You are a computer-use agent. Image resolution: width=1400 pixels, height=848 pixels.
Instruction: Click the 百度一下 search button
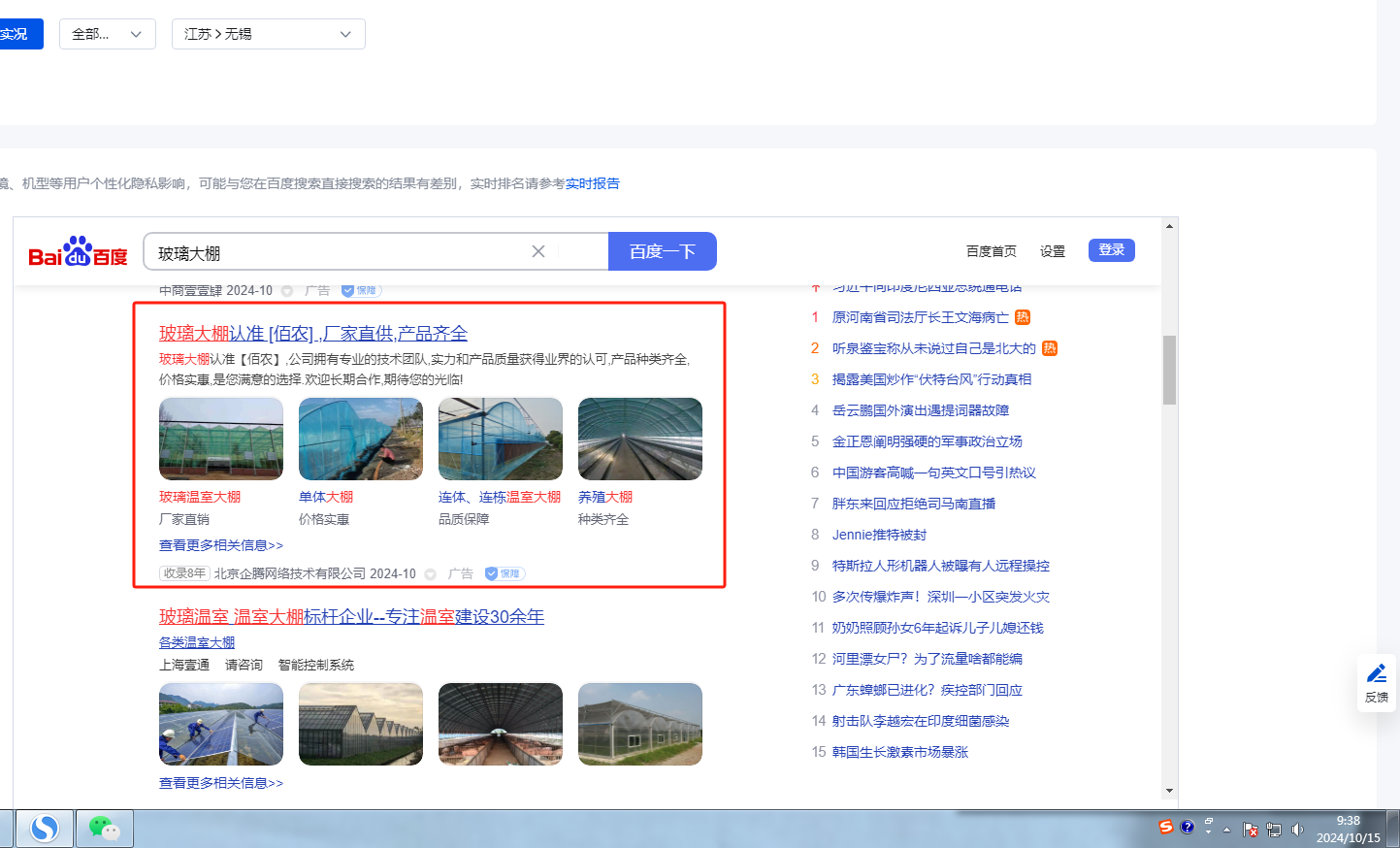(663, 251)
